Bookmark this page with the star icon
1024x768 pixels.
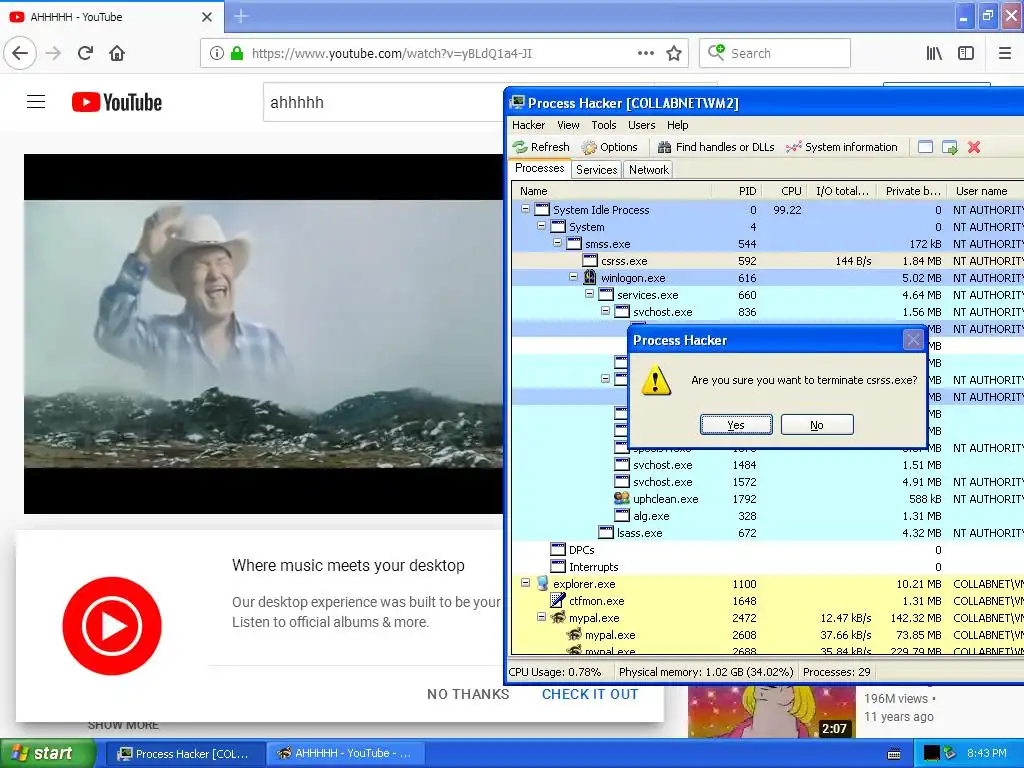[674, 54]
